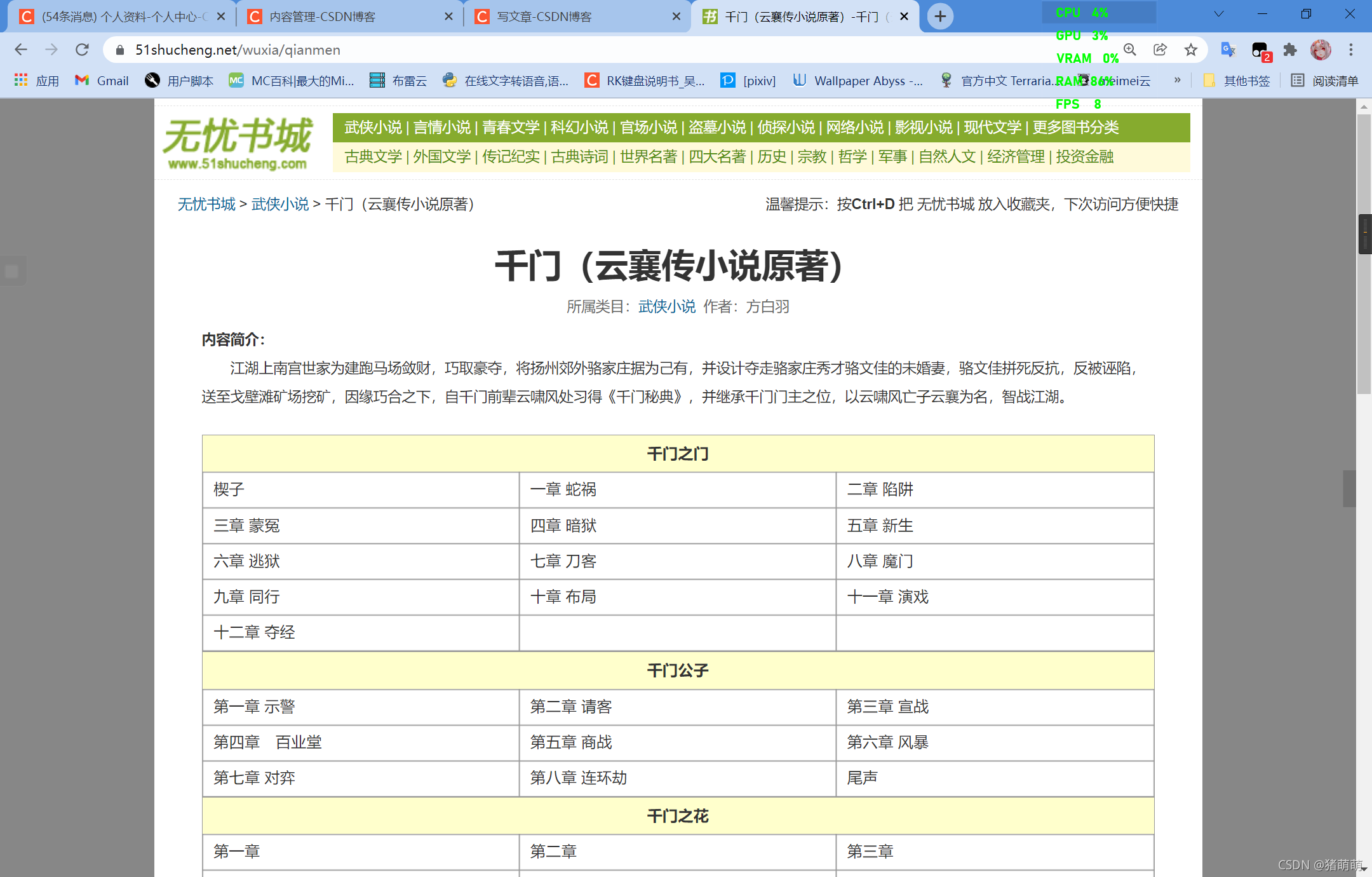Bookmark page with star icon
The image size is (1372, 877).
1191,50
